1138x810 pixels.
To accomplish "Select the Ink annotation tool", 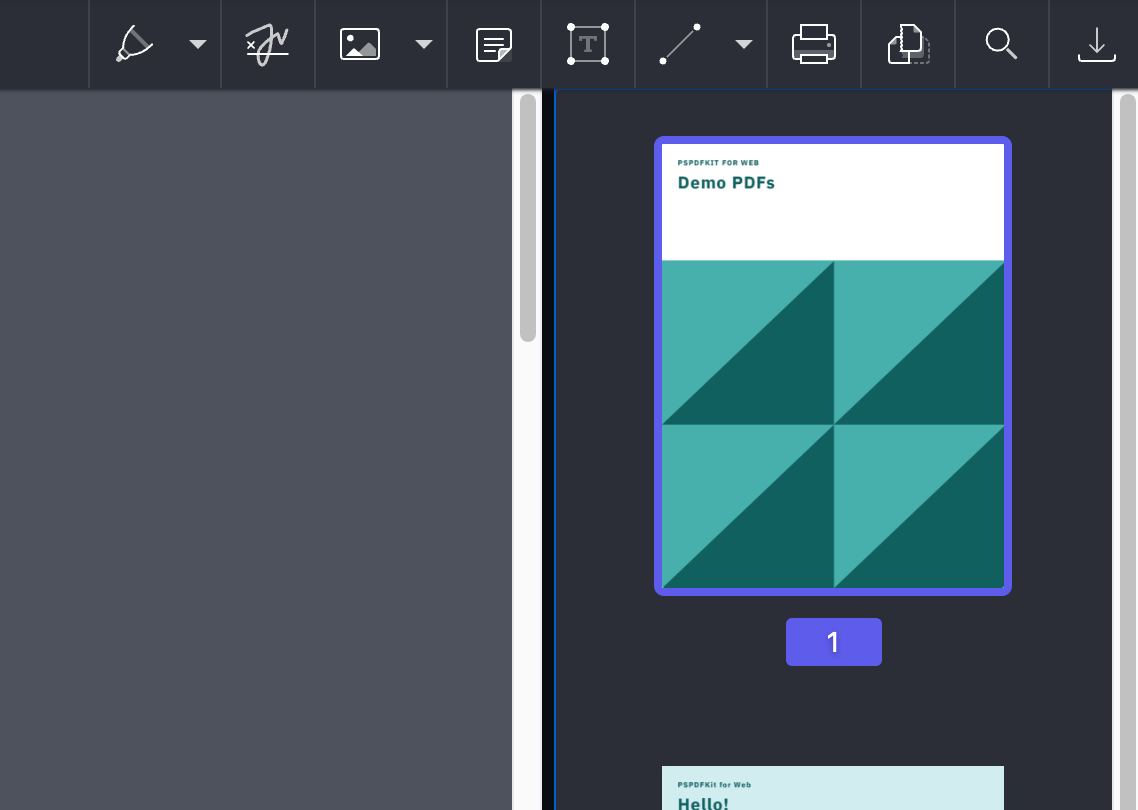I will [137, 44].
